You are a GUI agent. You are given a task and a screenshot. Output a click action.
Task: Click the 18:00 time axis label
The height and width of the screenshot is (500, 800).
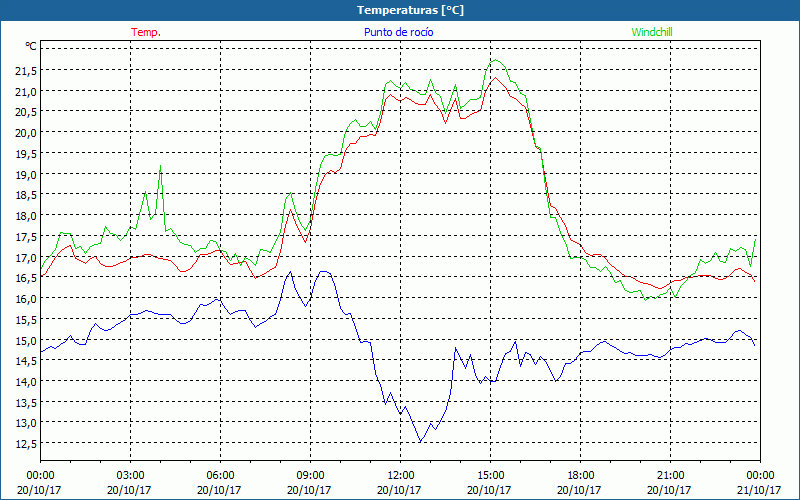[581, 476]
